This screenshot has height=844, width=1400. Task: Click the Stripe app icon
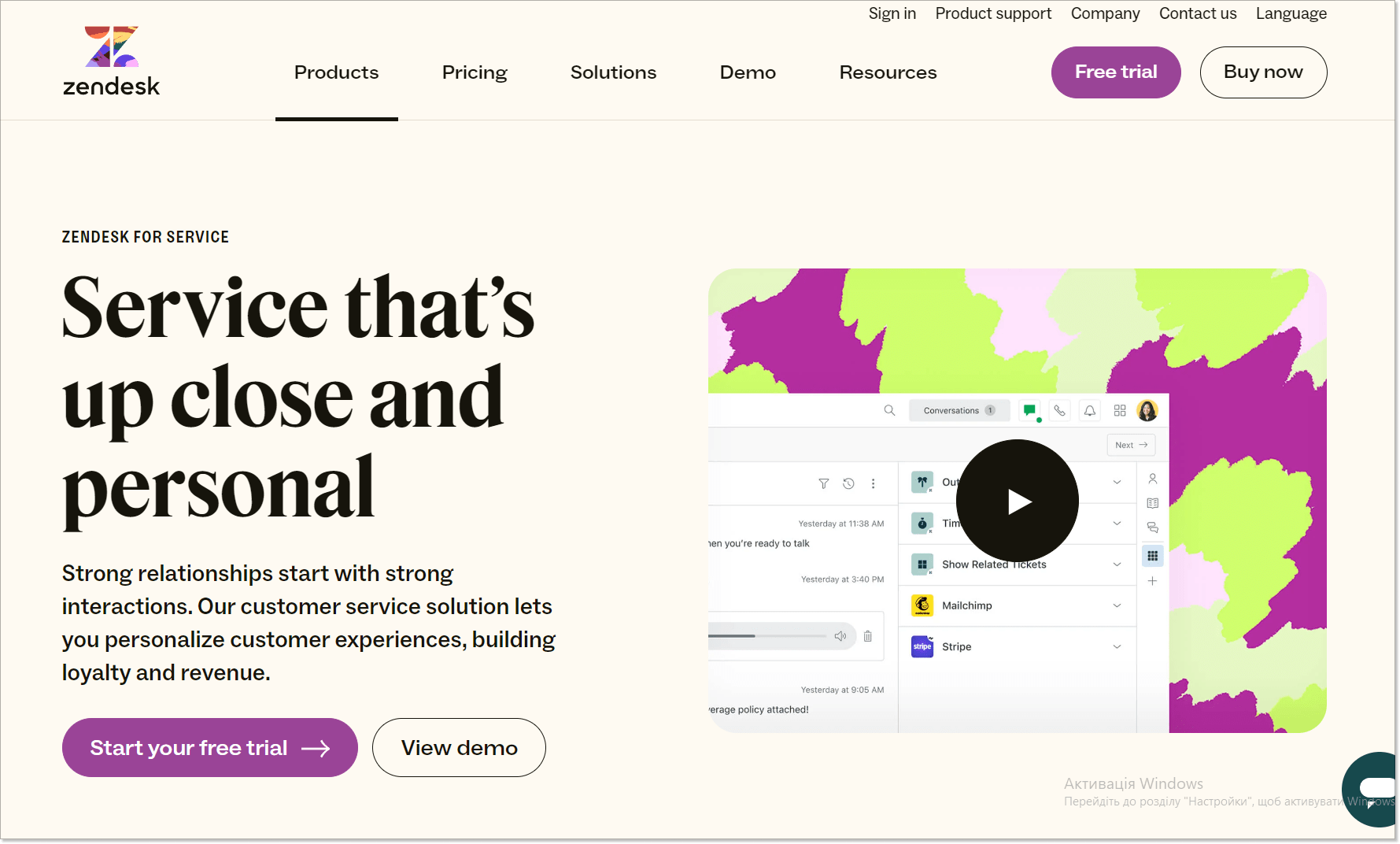click(922, 646)
